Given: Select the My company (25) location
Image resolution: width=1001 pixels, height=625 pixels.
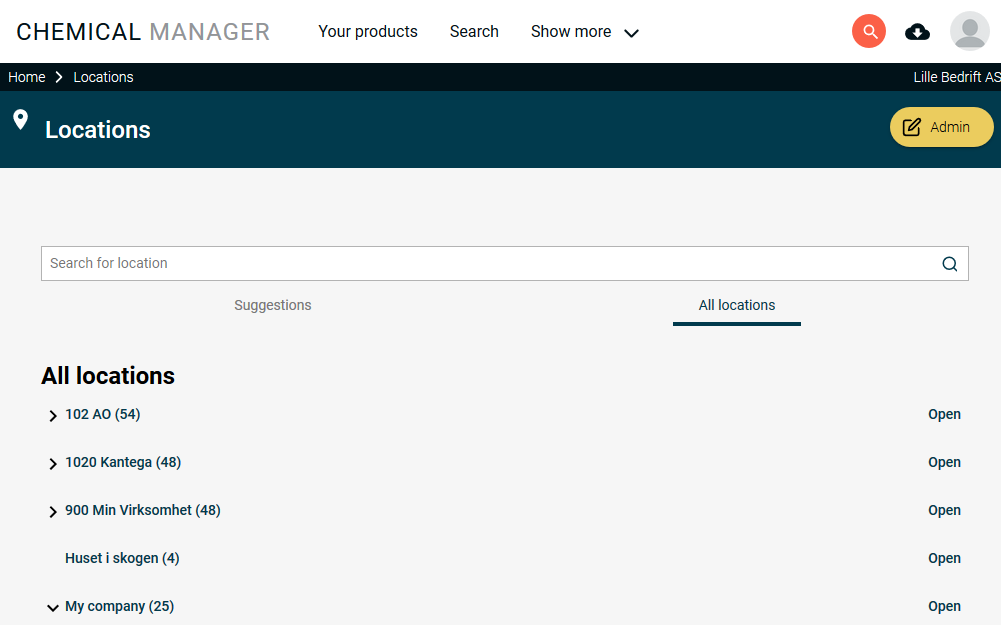Looking at the screenshot, I should click(119, 606).
